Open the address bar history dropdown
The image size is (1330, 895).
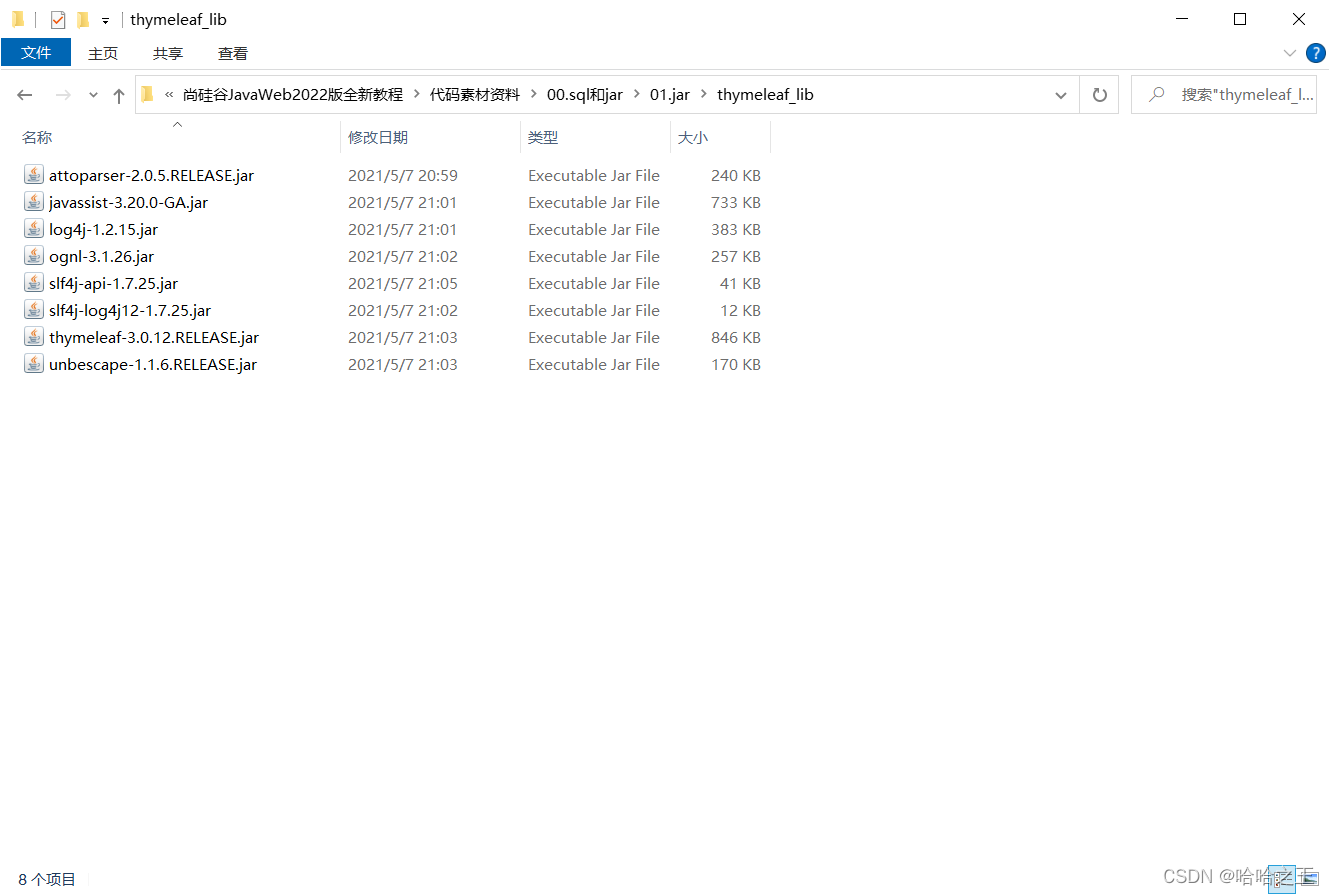(x=1060, y=94)
